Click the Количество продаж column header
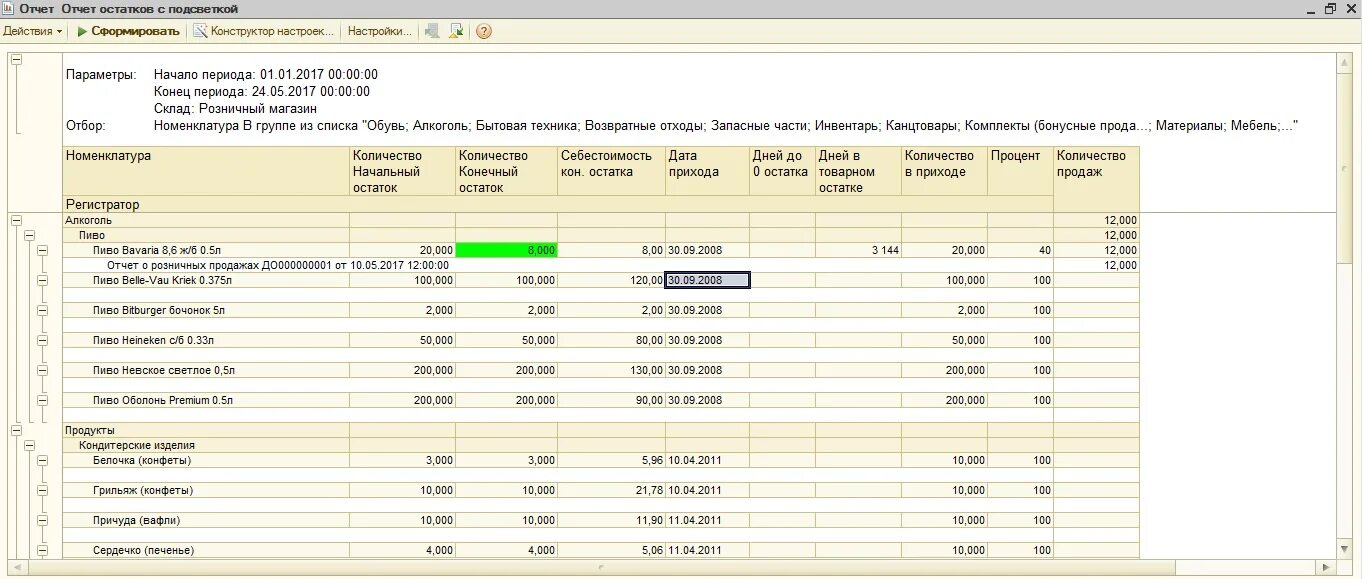This screenshot has width=1363, height=579. [x=1096, y=179]
